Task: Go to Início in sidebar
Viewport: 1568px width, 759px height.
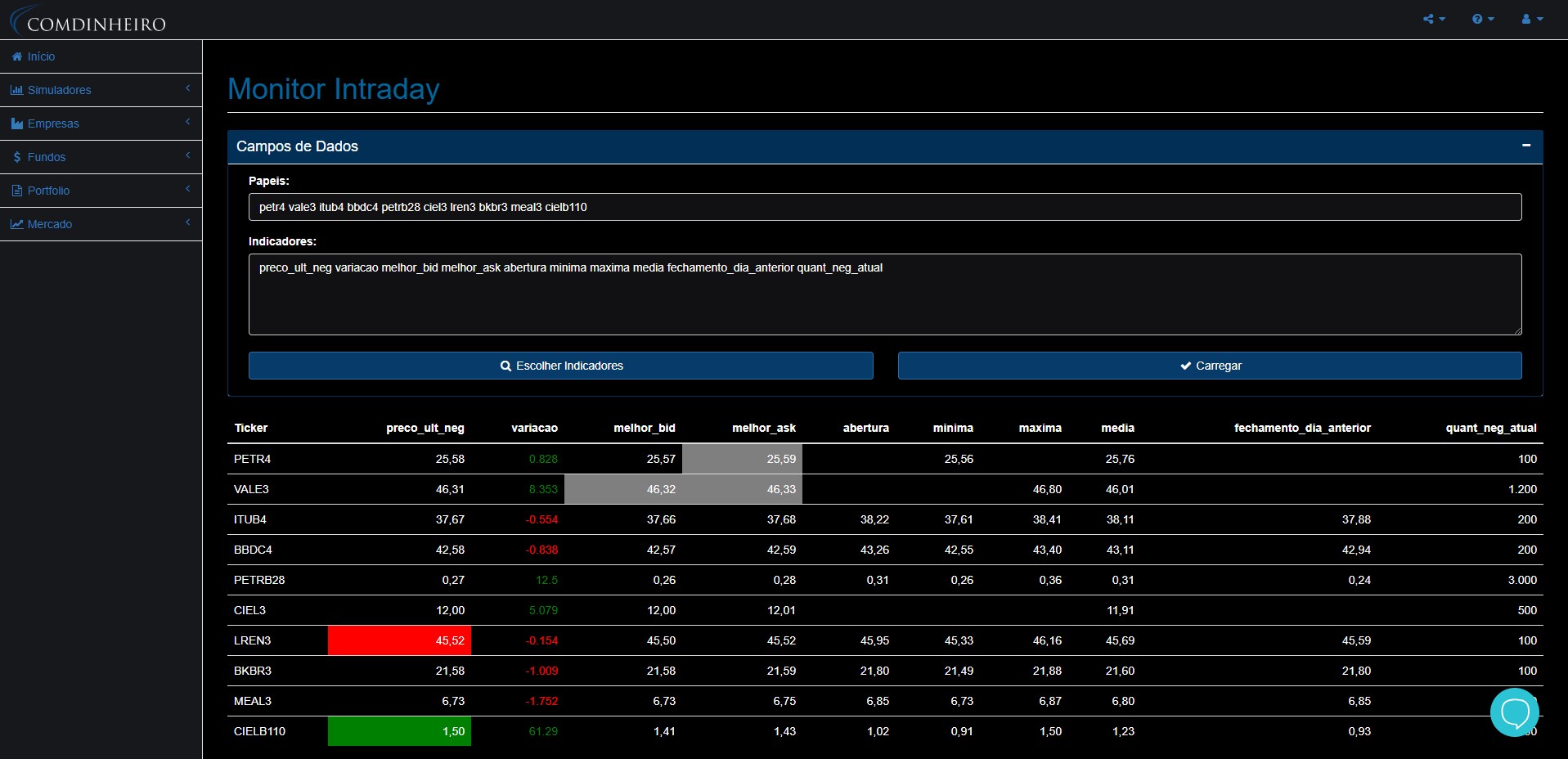Action: [x=101, y=56]
